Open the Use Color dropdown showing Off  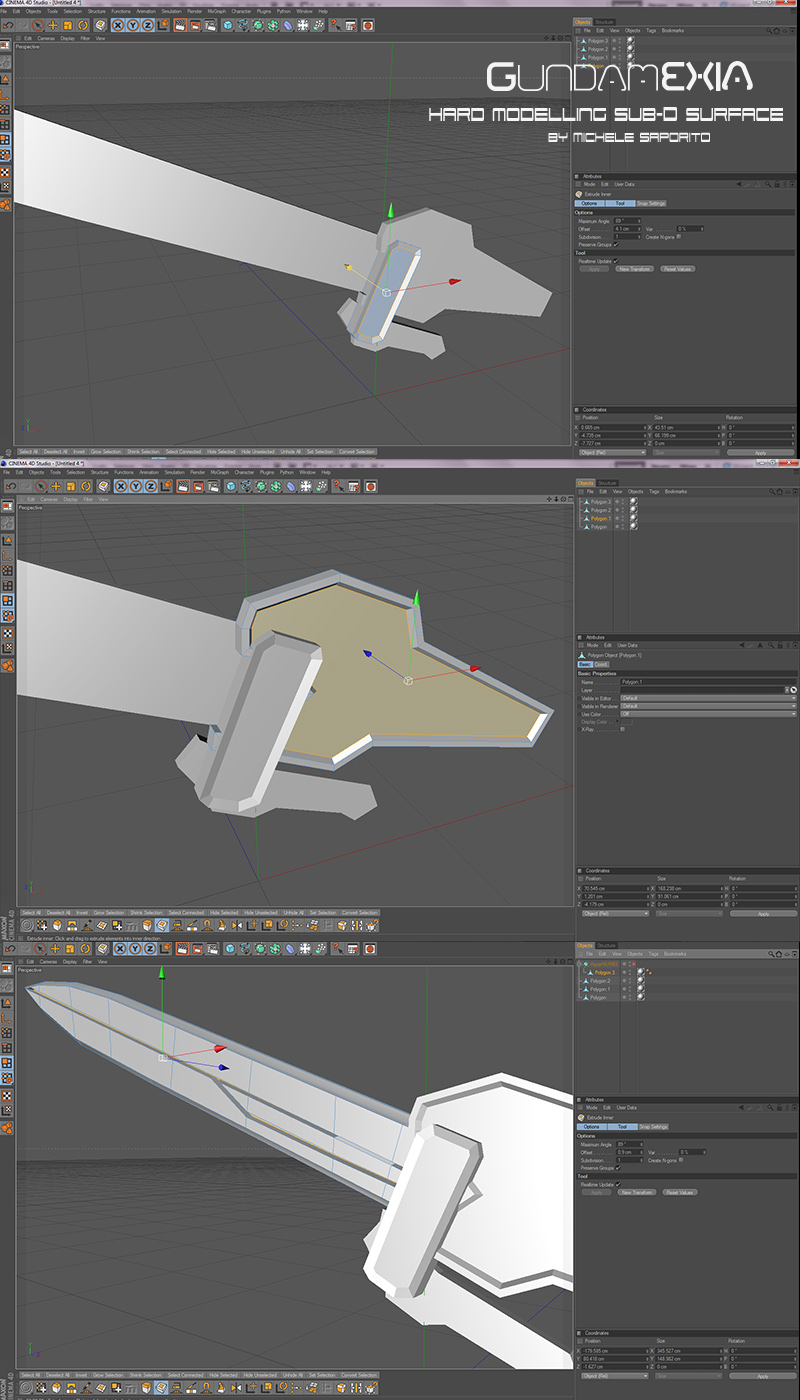[x=708, y=714]
